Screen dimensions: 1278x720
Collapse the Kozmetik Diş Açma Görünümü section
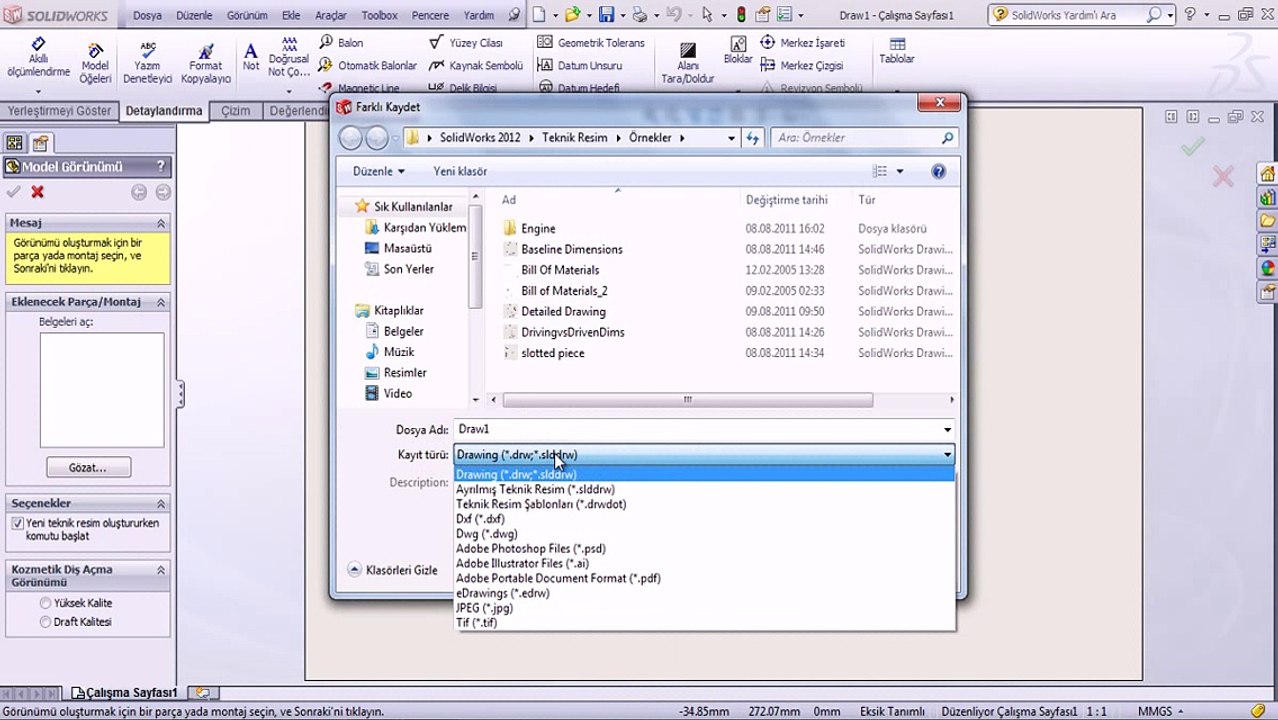160,569
